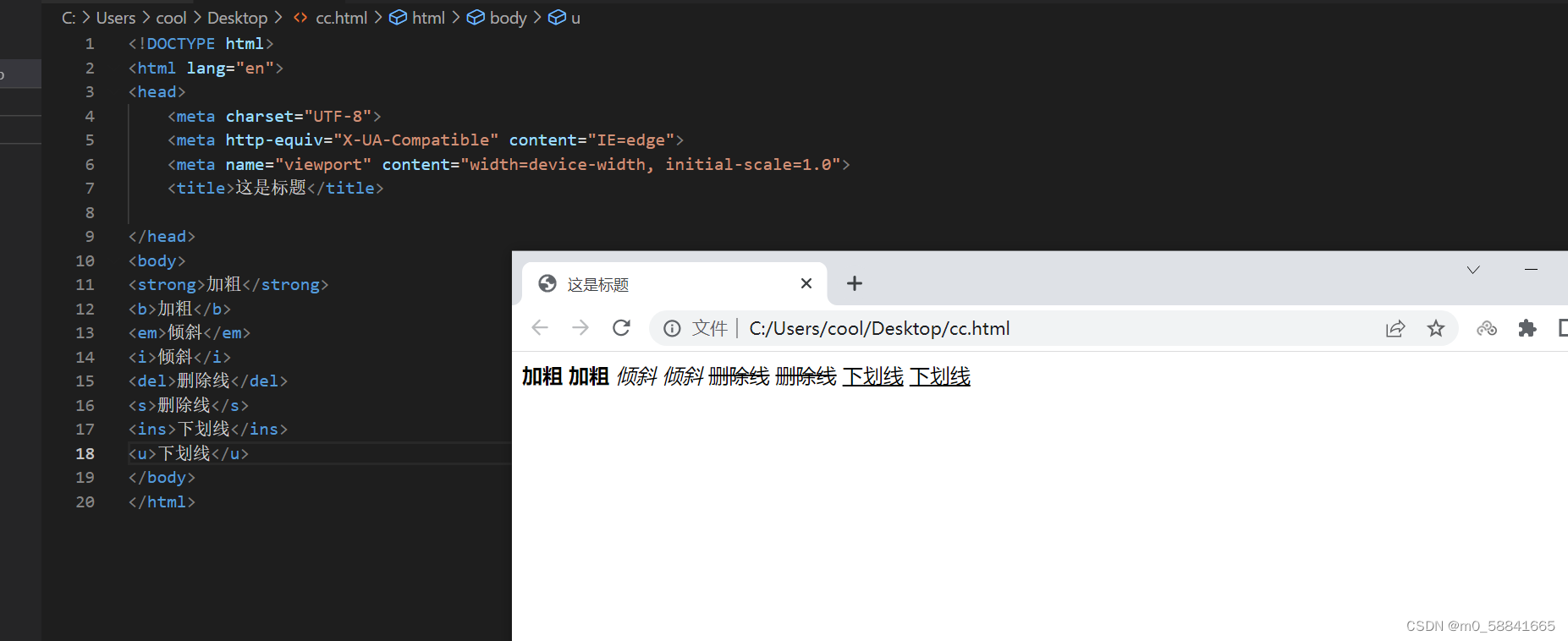Click the last underlined 下划线 text
Image resolution: width=1568 pixels, height=641 pixels.
pyautogui.click(x=940, y=376)
